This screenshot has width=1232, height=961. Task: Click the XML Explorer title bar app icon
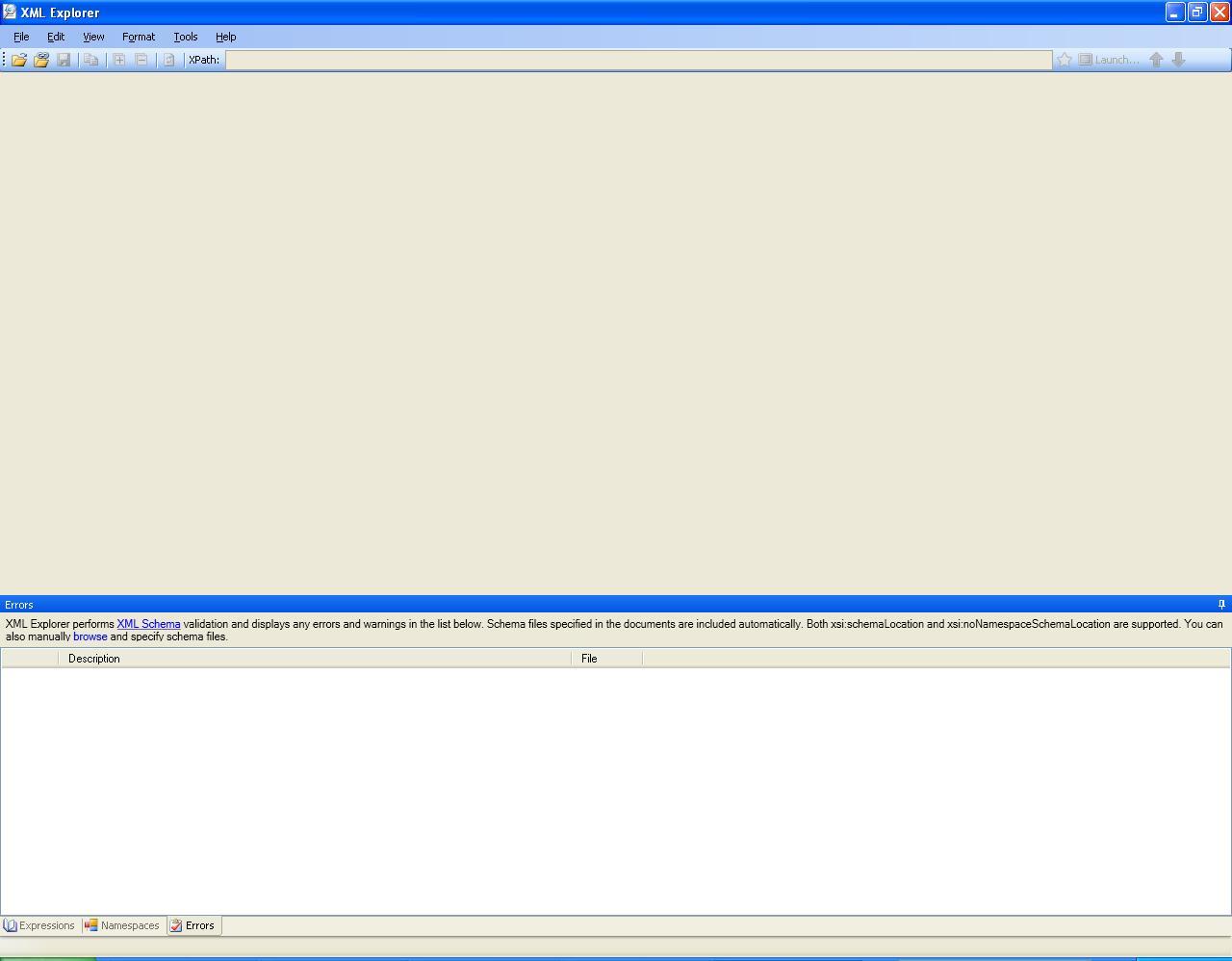(x=10, y=13)
